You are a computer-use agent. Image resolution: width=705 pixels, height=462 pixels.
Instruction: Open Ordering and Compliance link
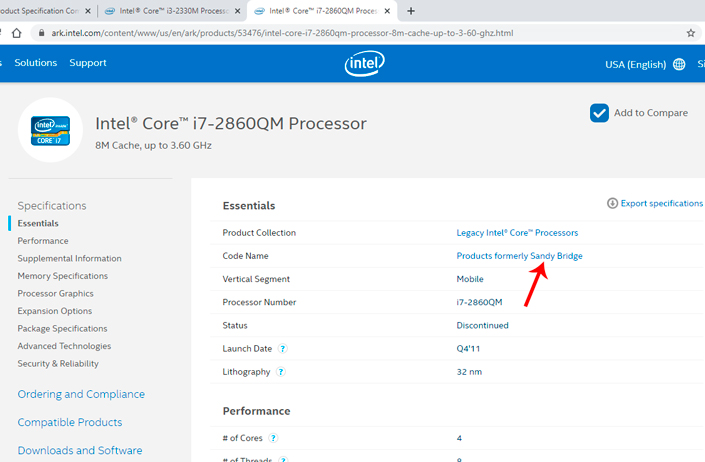(x=81, y=394)
